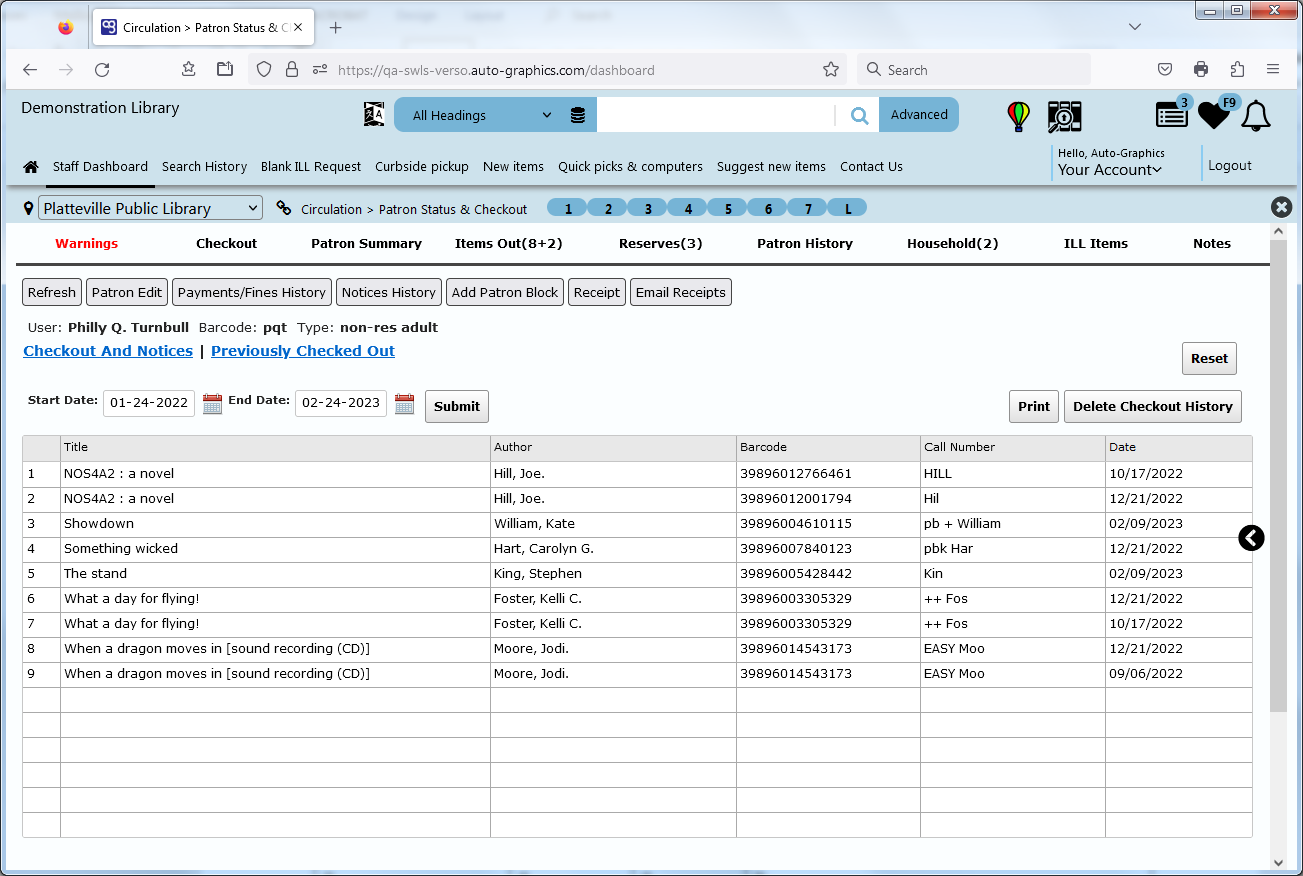Open Patron Summary tab
The width and height of the screenshot is (1303, 876).
click(366, 243)
